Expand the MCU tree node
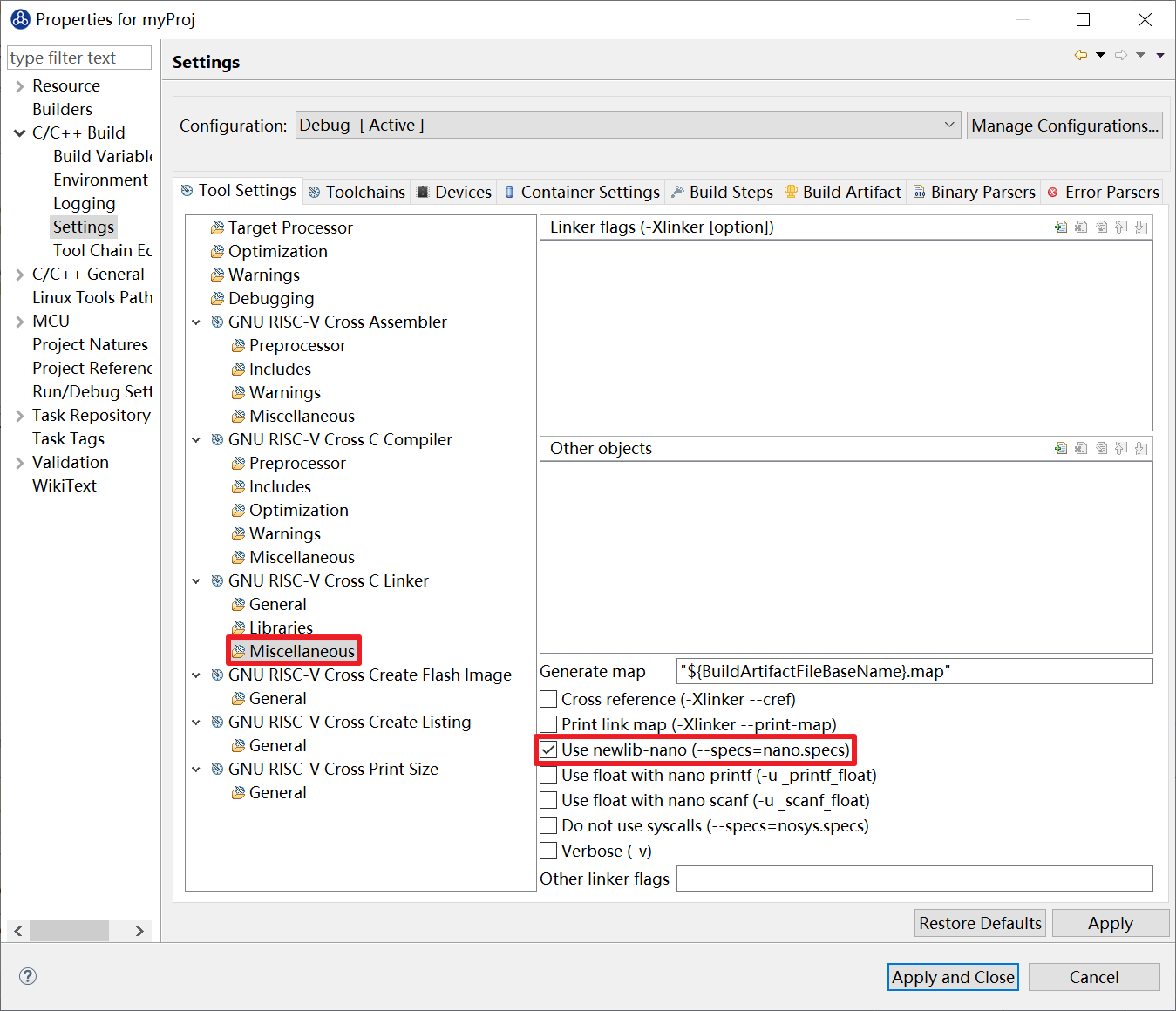 [x=19, y=322]
